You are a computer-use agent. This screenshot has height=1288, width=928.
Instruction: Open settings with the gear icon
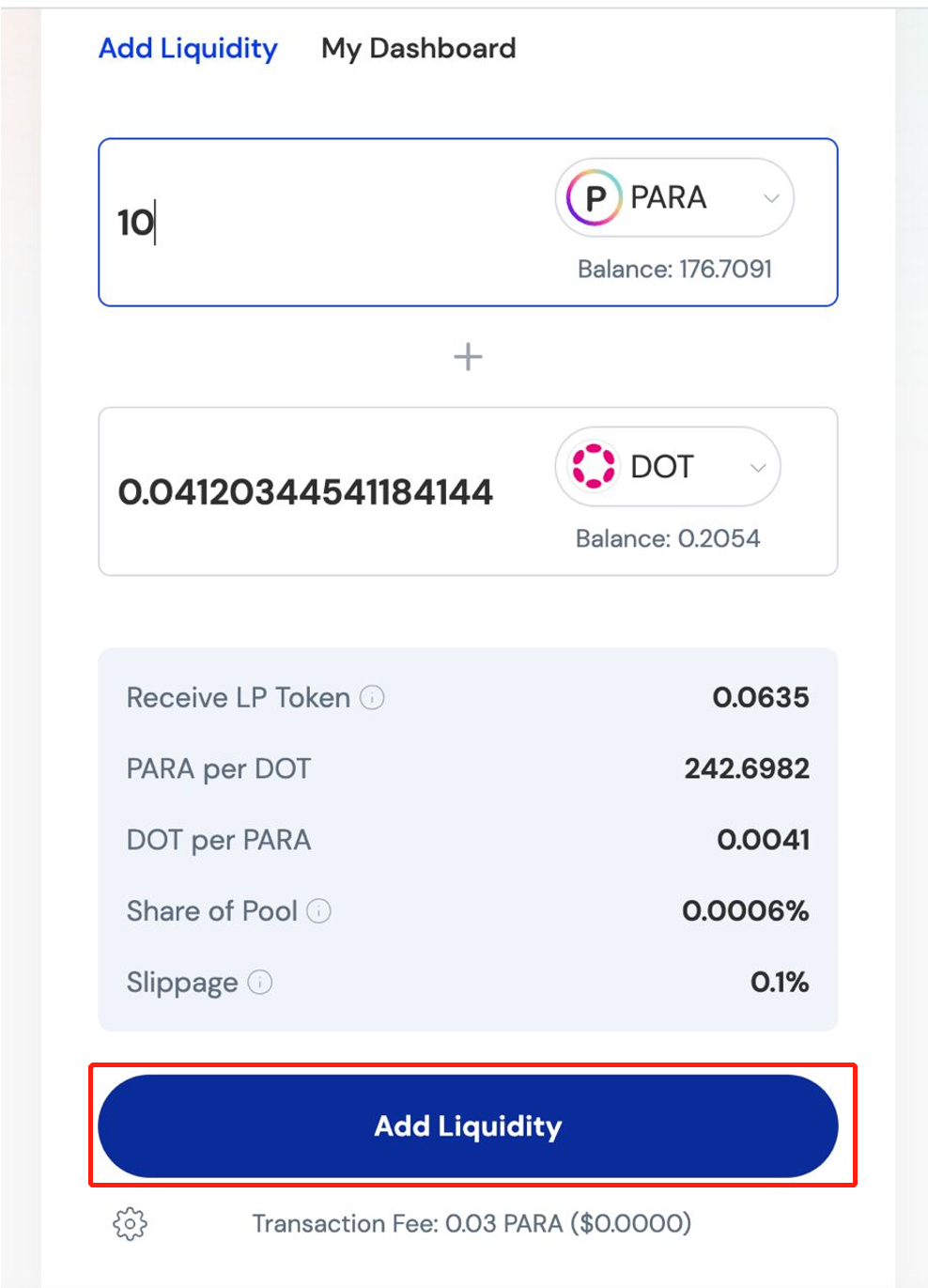point(131,1223)
